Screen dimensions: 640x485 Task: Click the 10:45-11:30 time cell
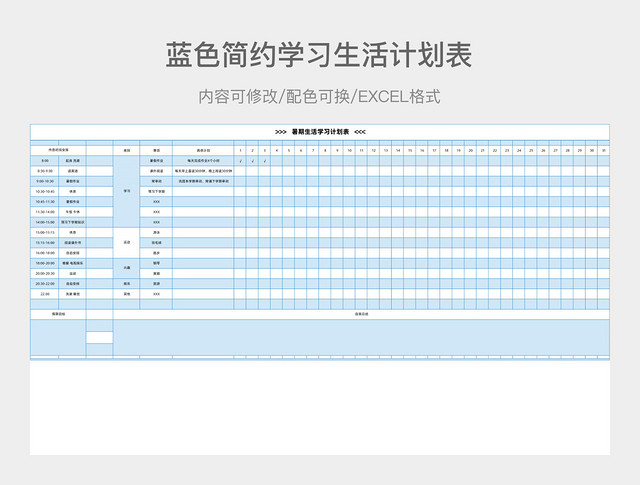pos(45,202)
